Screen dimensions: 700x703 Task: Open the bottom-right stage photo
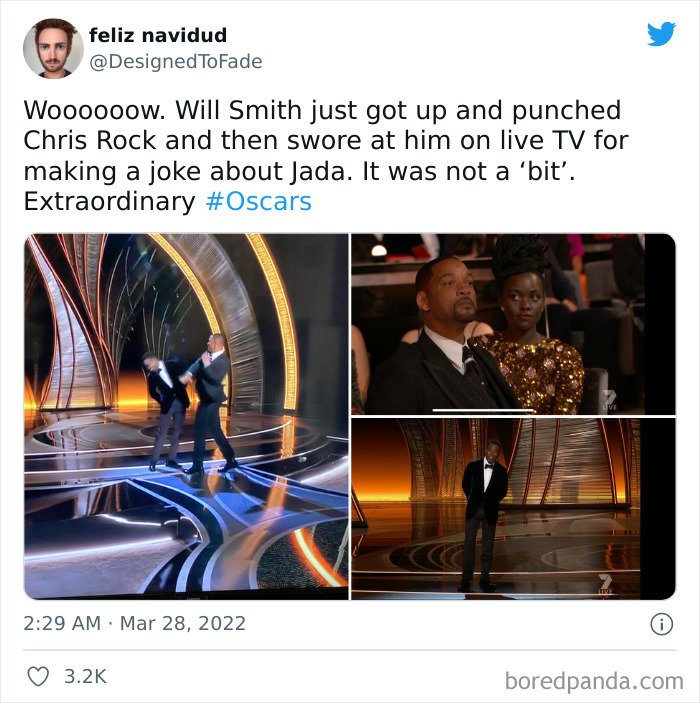[513, 509]
